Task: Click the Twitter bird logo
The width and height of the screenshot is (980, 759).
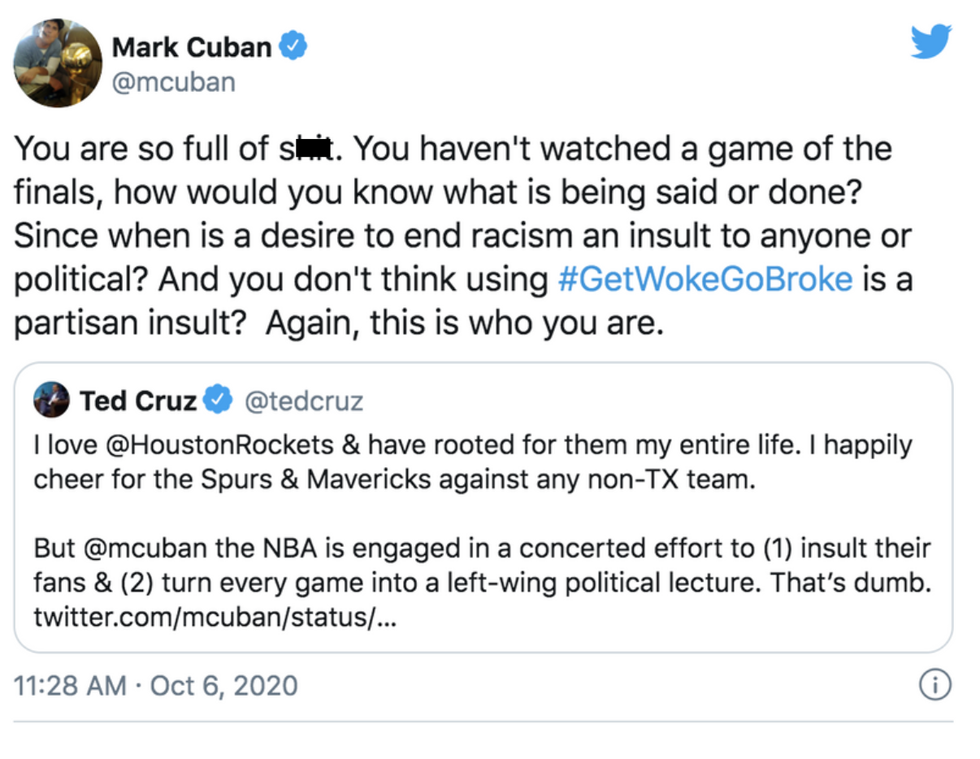Action: point(930,41)
